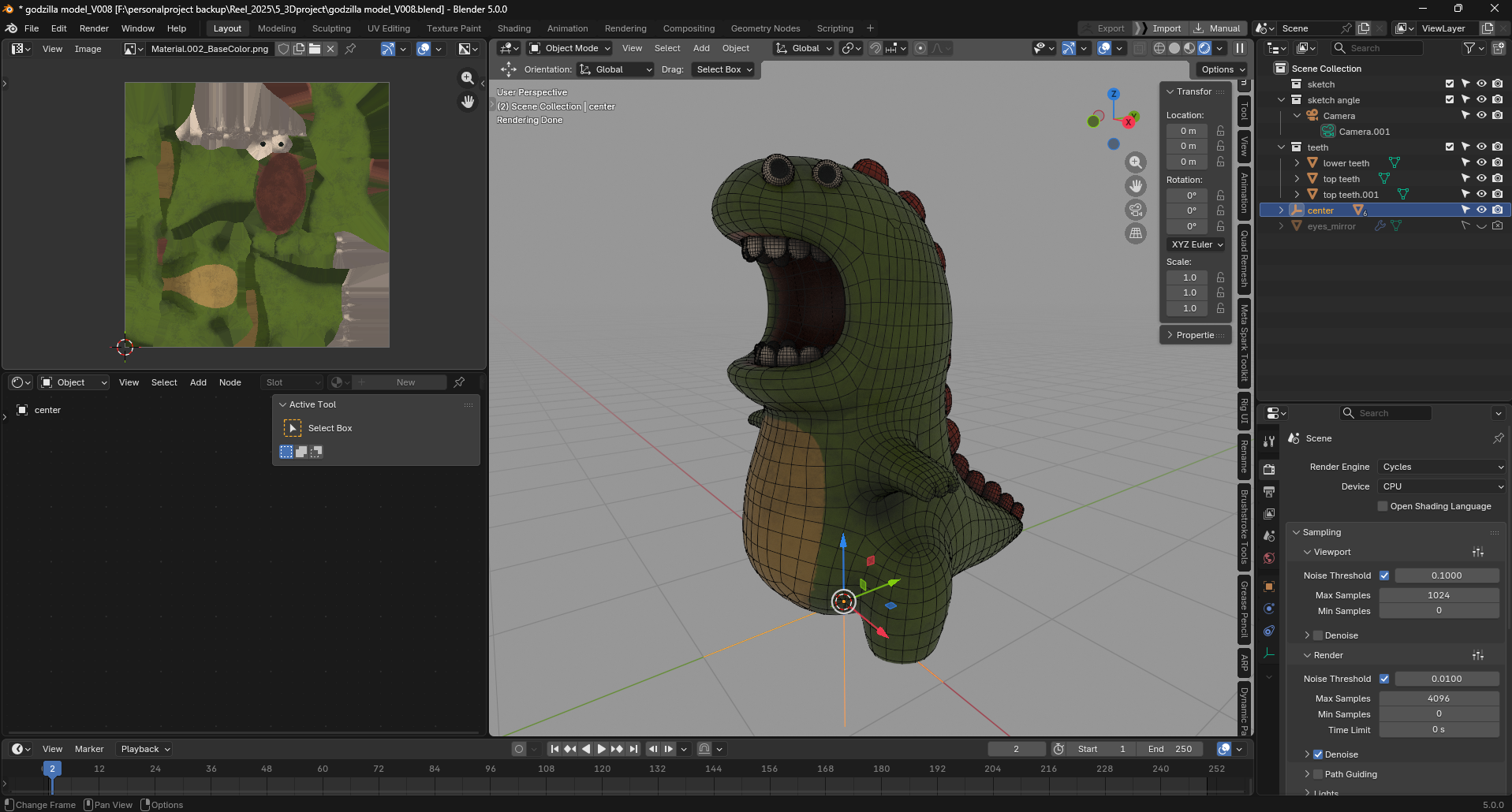Switch to the Shading workspace tab
The height and width of the screenshot is (812, 1512).
pyautogui.click(x=514, y=28)
